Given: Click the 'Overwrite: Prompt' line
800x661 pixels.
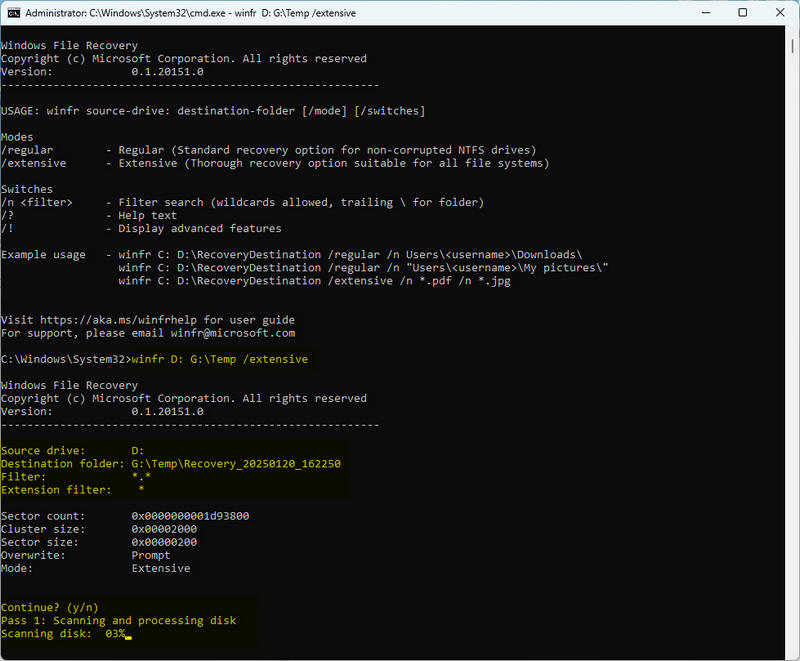Looking at the screenshot, I should pos(86,555).
